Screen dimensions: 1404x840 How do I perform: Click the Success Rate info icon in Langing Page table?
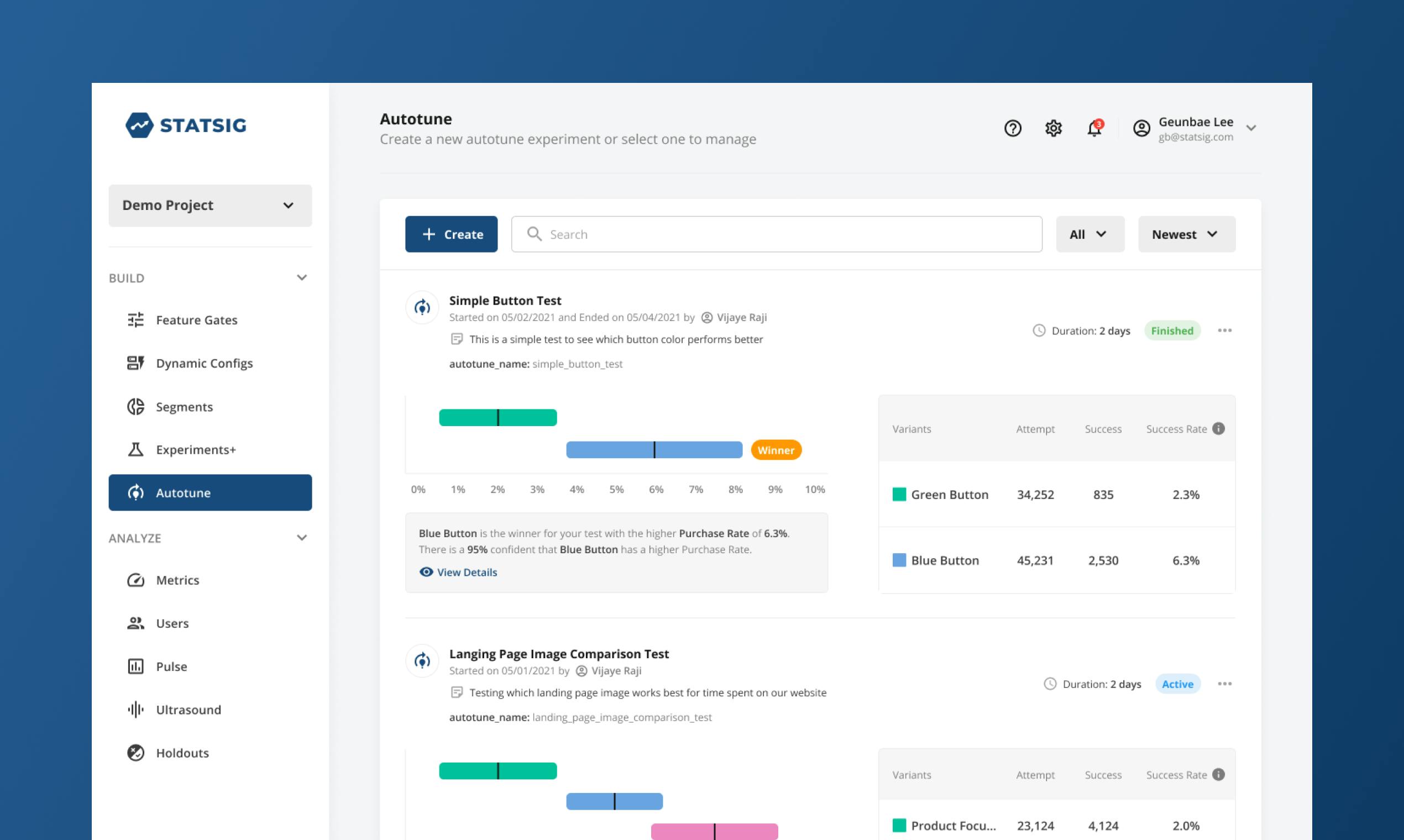pyautogui.click(x=1219, y=774)
